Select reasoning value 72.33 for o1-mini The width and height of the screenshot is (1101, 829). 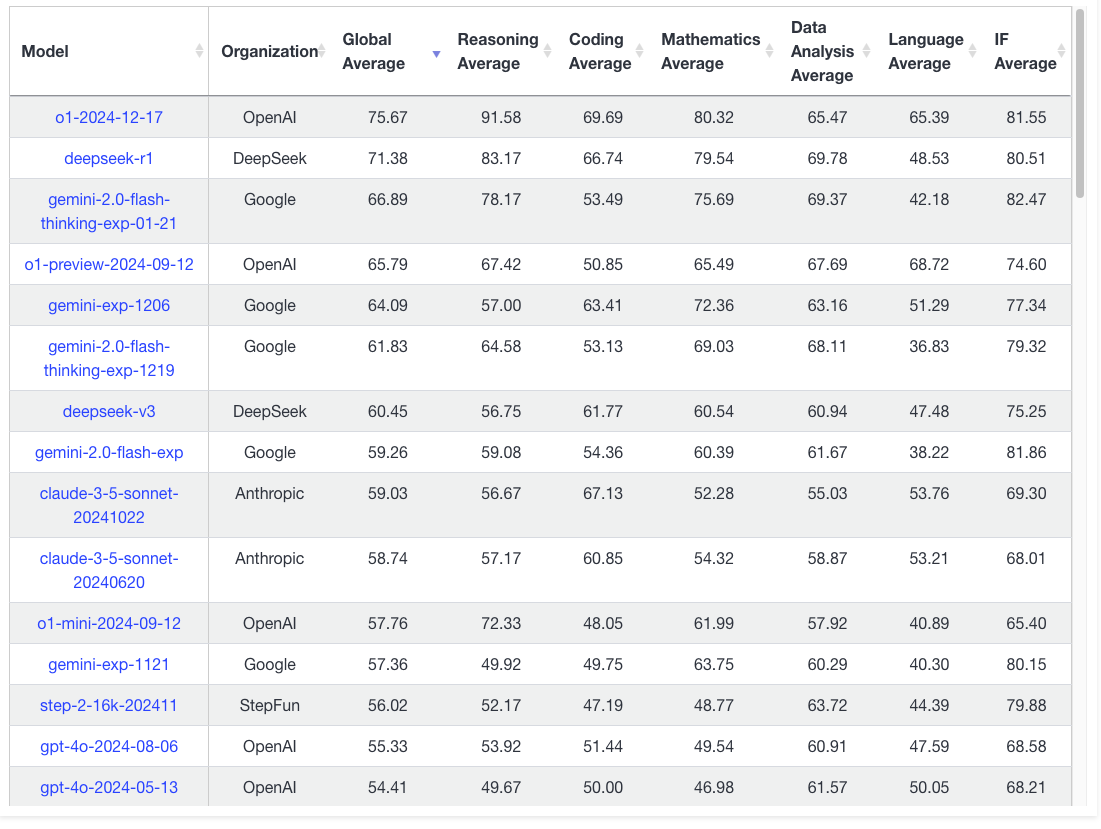tap(501, 623)
